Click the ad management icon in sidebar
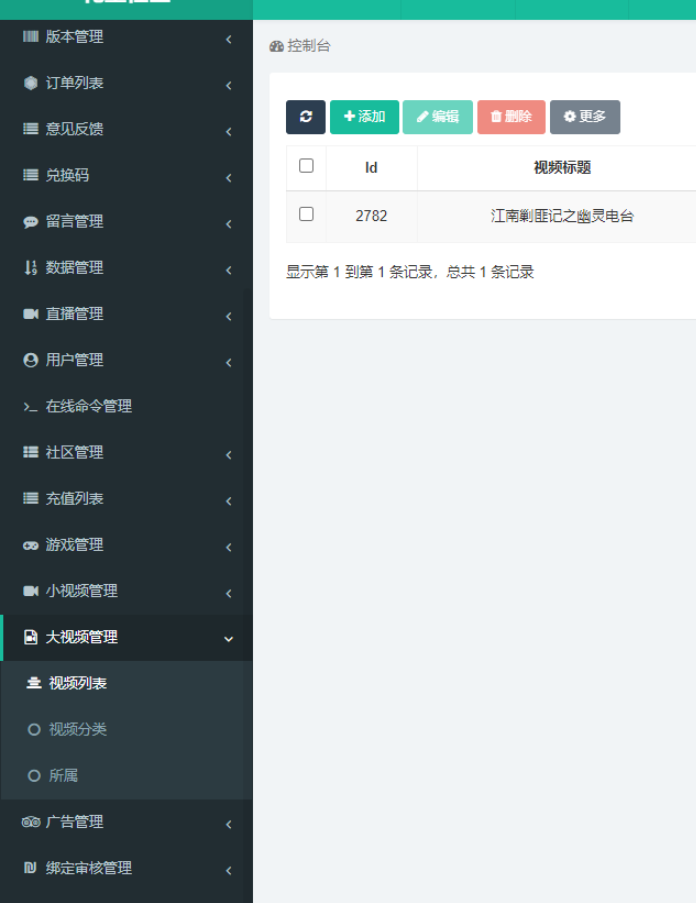Viewport: 696px width, 903px height. [x=30, y=822]
